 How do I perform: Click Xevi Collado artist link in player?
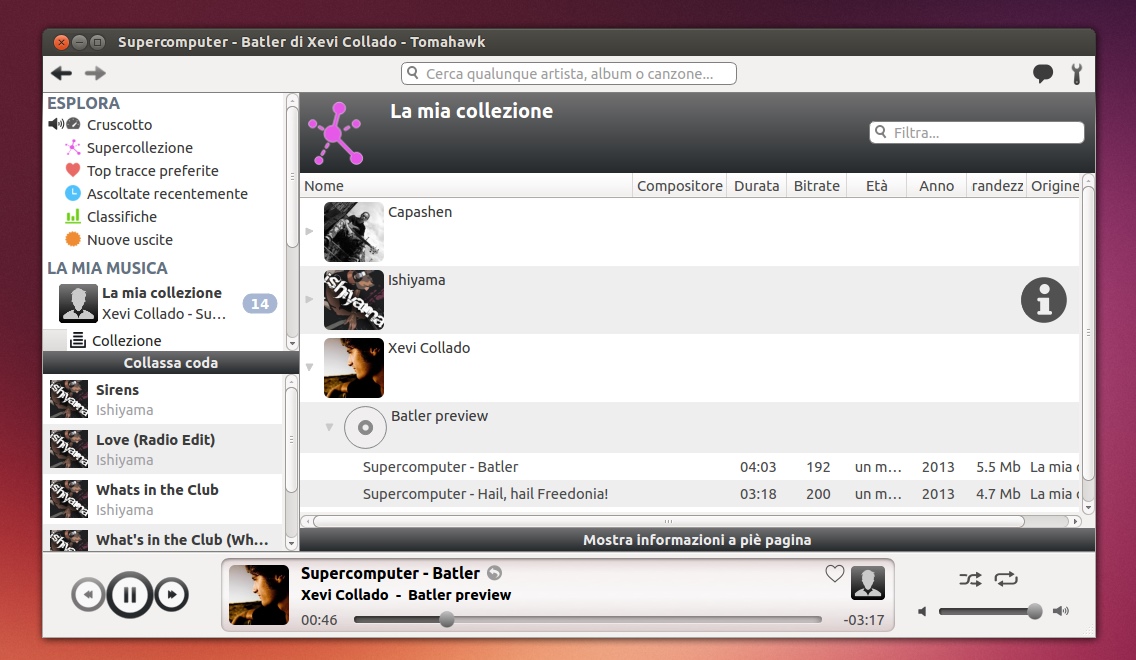345,595
